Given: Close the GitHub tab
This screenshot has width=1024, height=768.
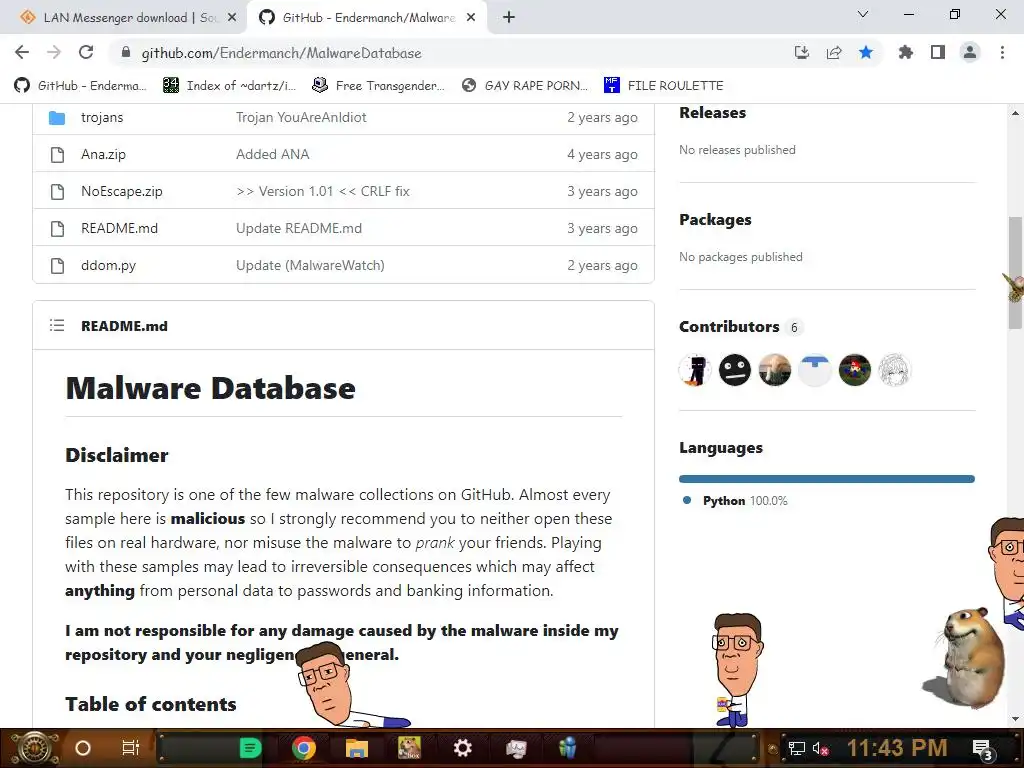Looking at the screenshot, I should pyautogui.click(x=470, y=18).
